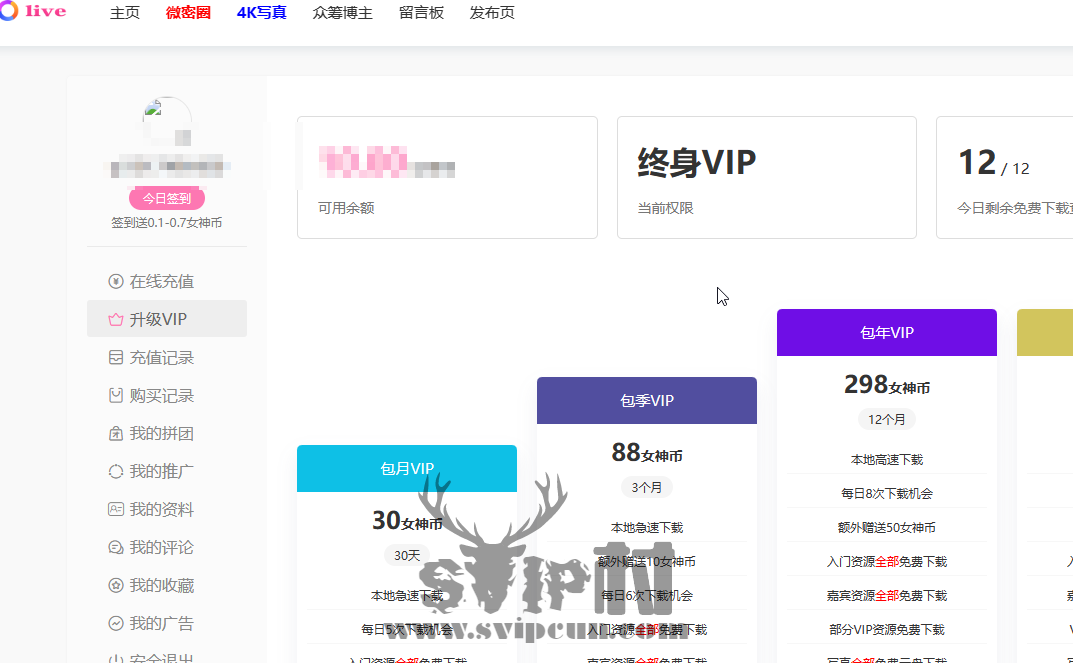Click the 298女神币 price text
Image resolution: width=1073 pixels, height=663 pixels.
(887, 385)
